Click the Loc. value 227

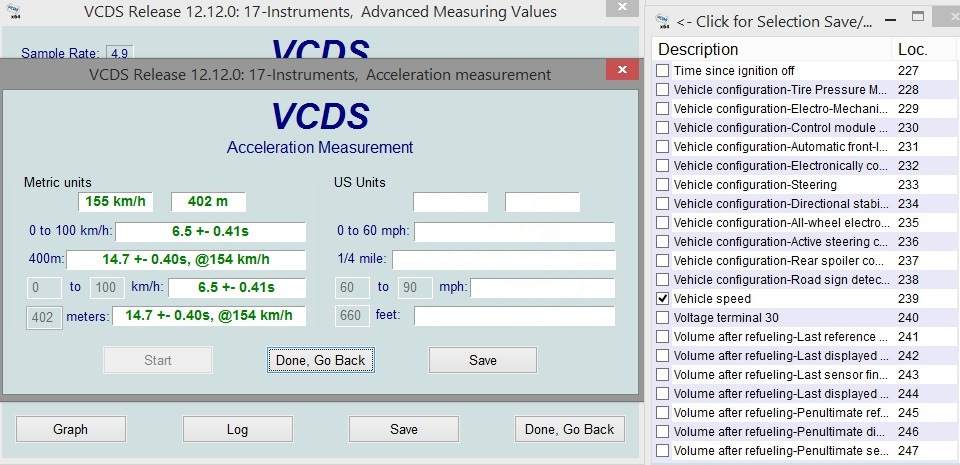pos(909,71)
